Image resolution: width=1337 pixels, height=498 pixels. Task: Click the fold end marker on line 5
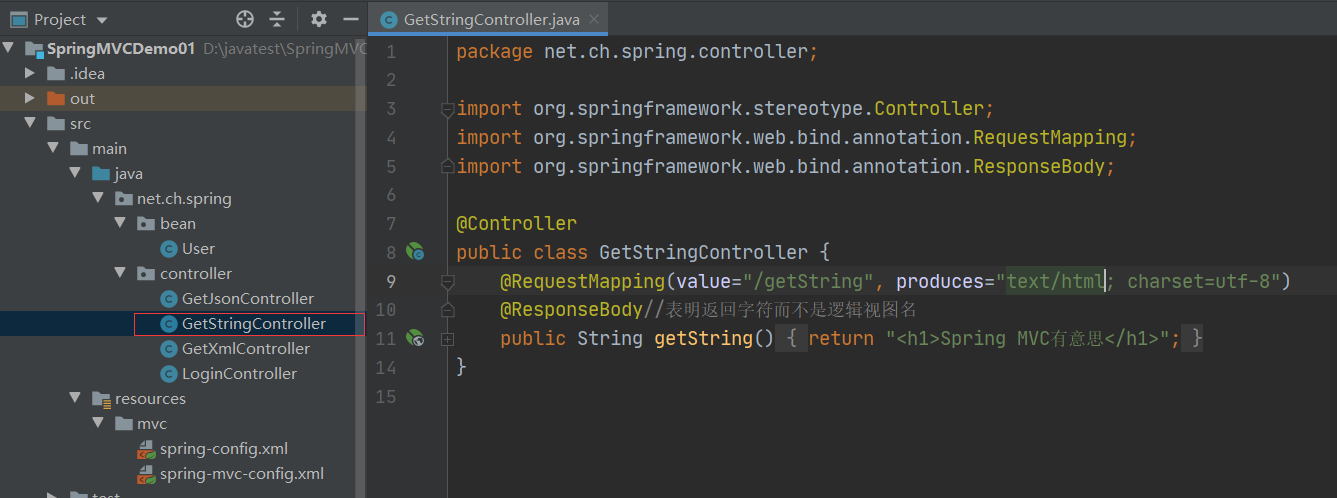pos(447,166)
